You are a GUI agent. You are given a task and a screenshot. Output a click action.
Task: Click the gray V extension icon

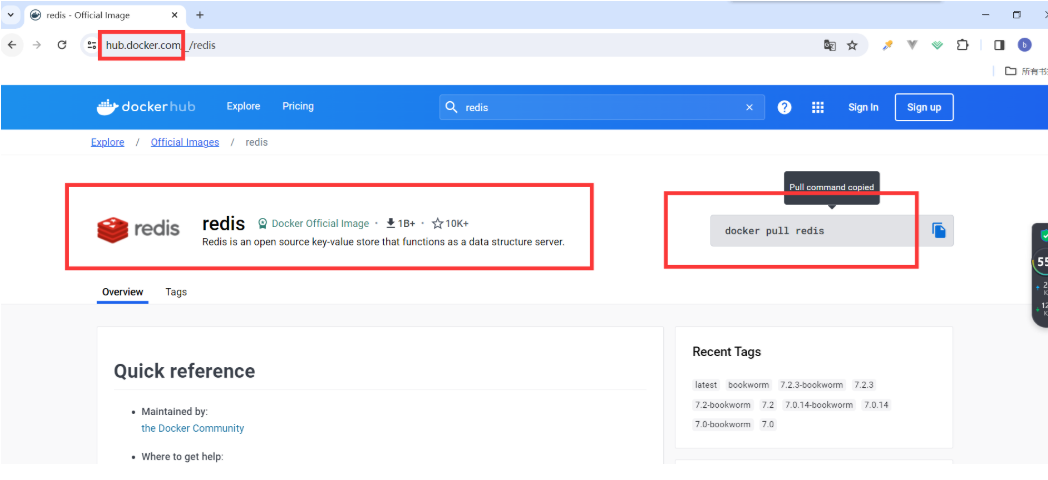912,45
